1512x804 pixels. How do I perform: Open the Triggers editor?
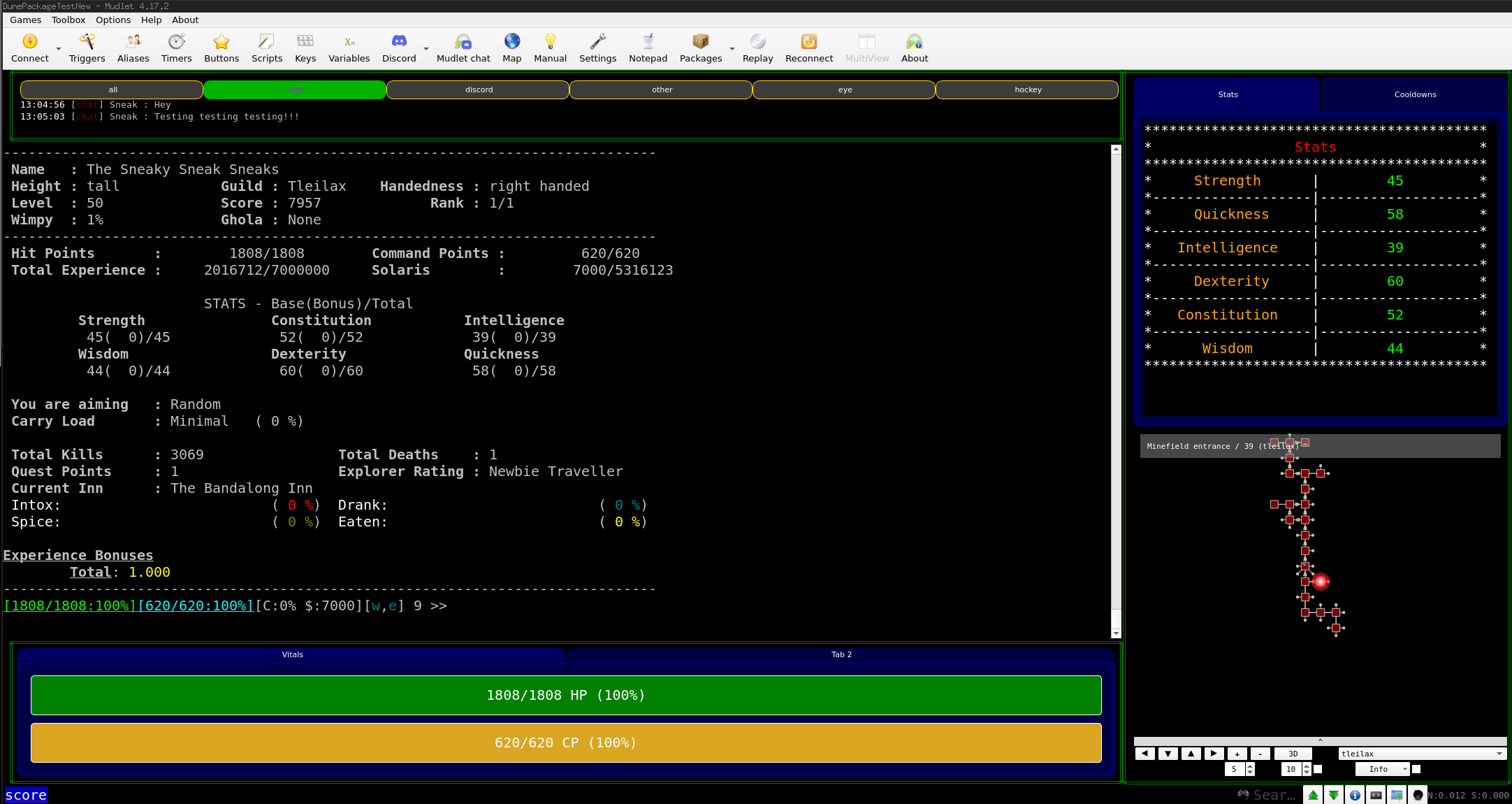pos(87,48)
